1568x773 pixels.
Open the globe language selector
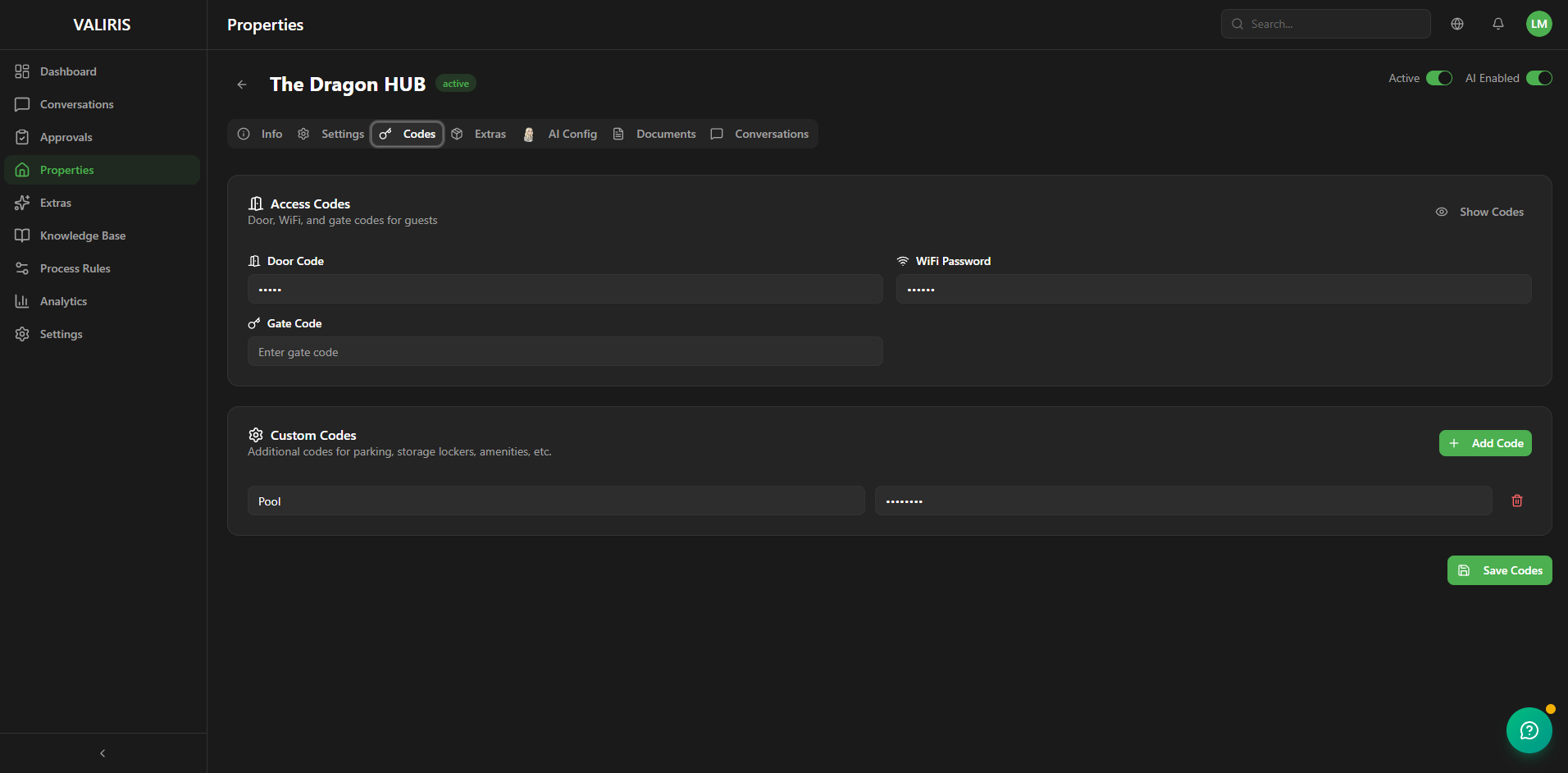pos(1457,24)
